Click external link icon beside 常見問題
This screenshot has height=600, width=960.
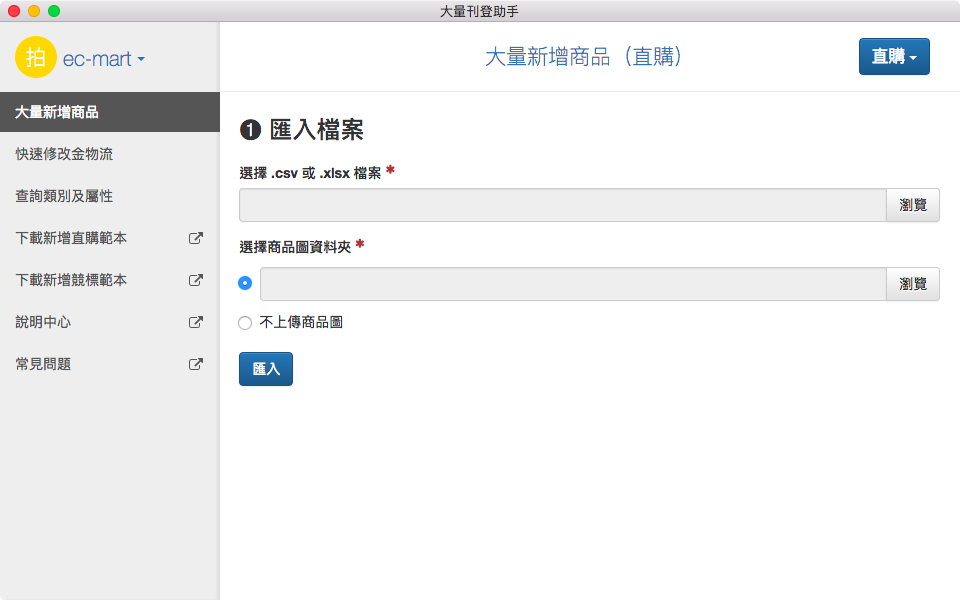pyautogui.click(x=196, y=365)
